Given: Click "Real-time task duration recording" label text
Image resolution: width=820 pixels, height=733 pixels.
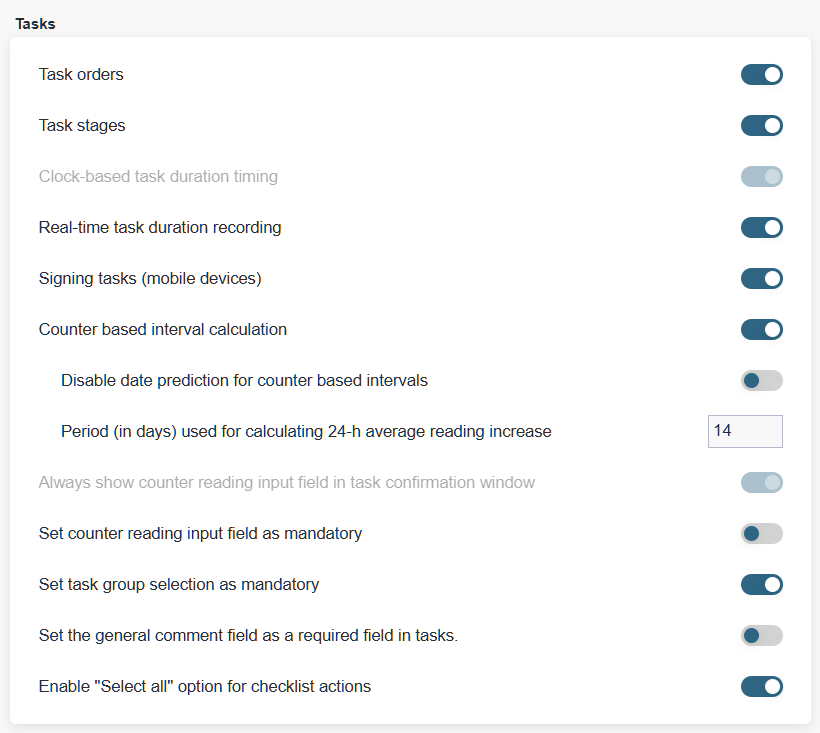Looking at the screenshot, I should (160, 227).
